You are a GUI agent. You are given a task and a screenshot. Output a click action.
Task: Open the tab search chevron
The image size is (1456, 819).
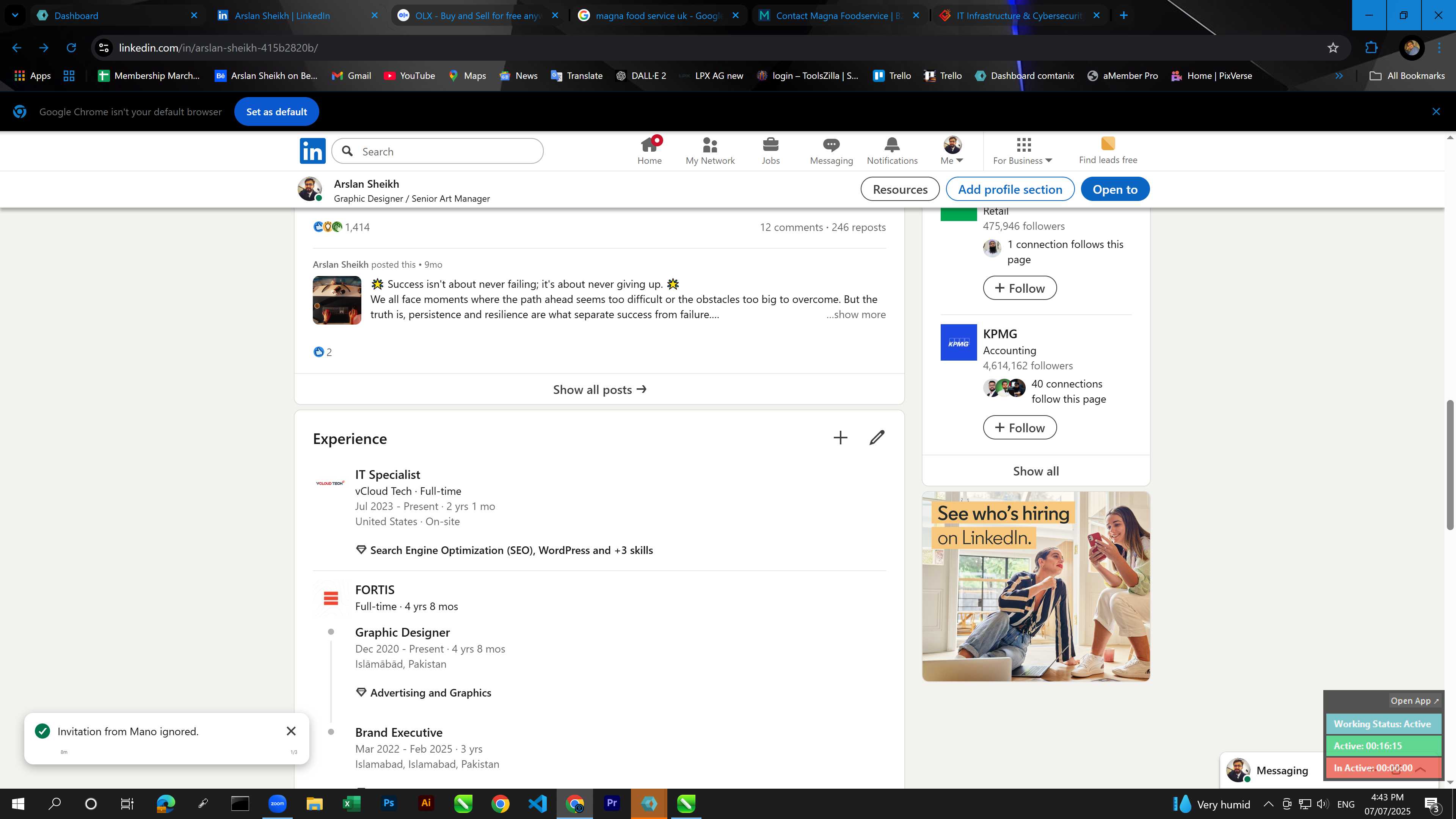15,15
